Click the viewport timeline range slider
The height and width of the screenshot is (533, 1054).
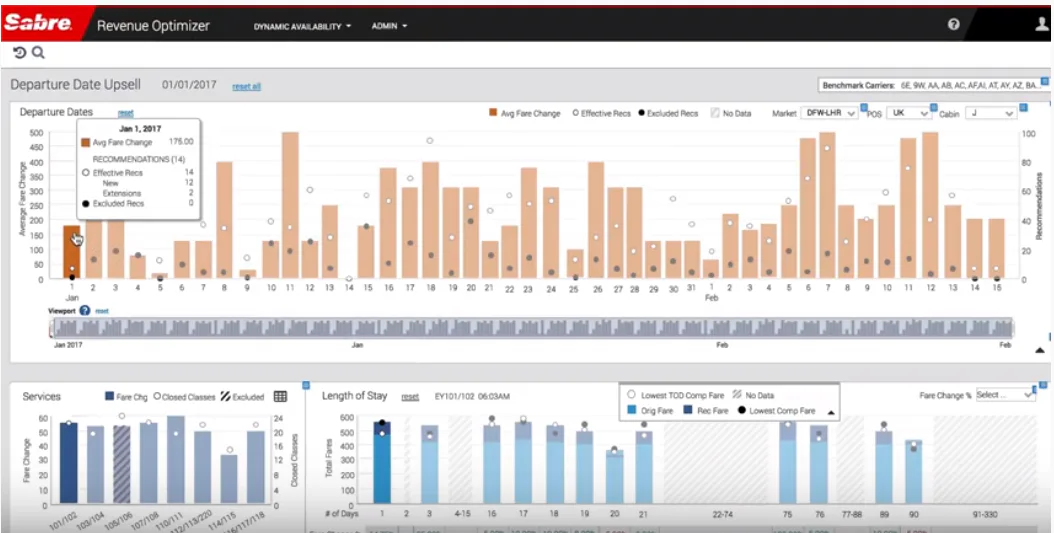point(531,328)
